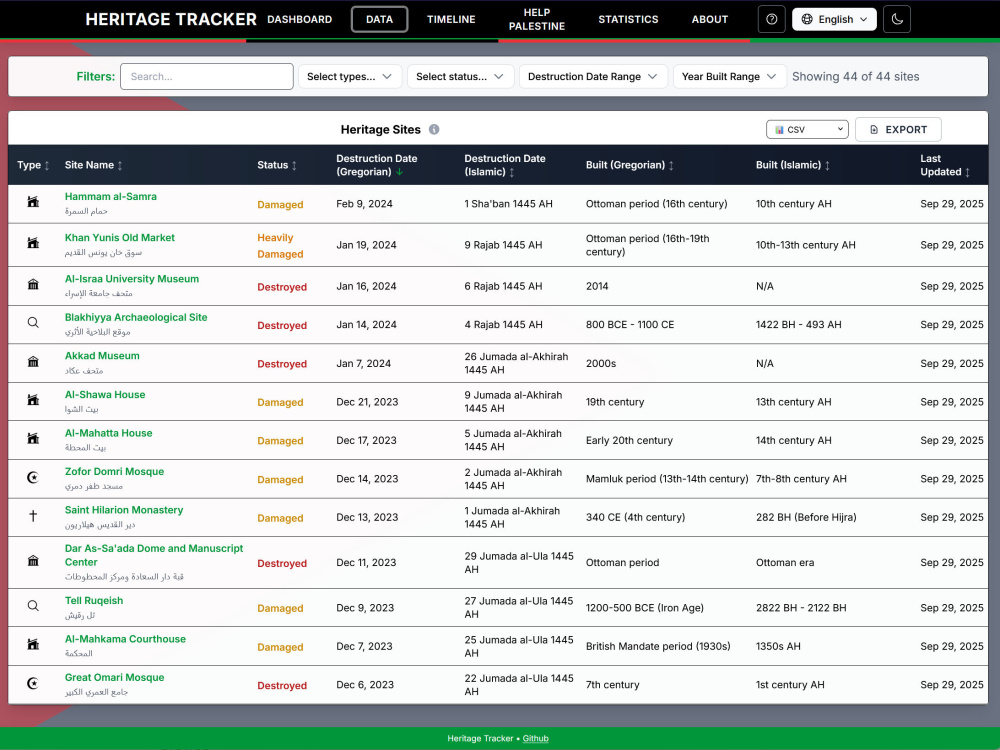This screenshot has width=1000, height=750.
Task: Open Hammam al-Samra site link
Action: pyautogui.click(x=110, y=196)
